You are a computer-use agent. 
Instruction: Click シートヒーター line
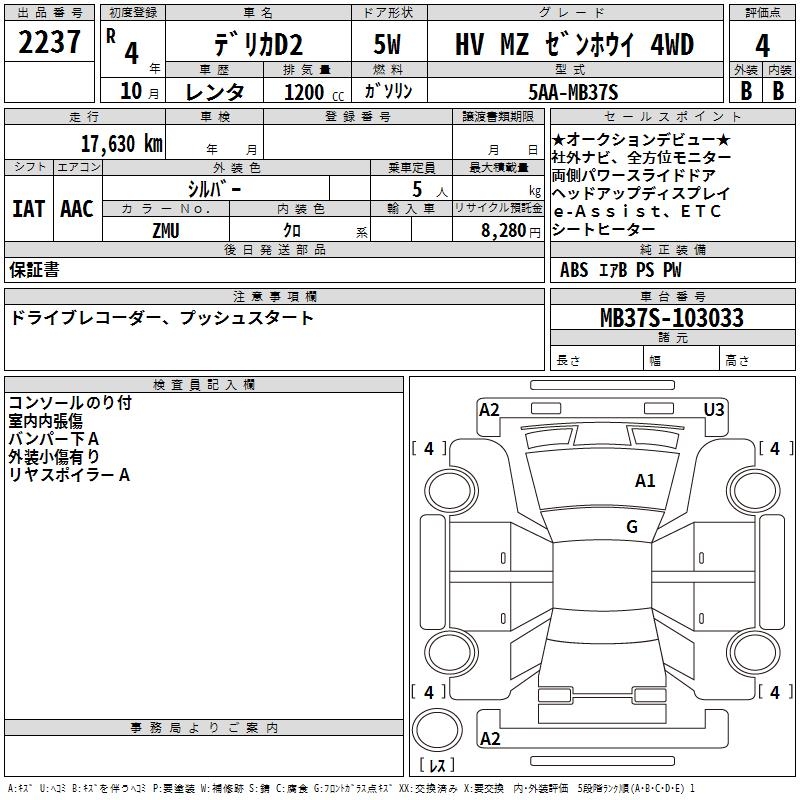603,229
